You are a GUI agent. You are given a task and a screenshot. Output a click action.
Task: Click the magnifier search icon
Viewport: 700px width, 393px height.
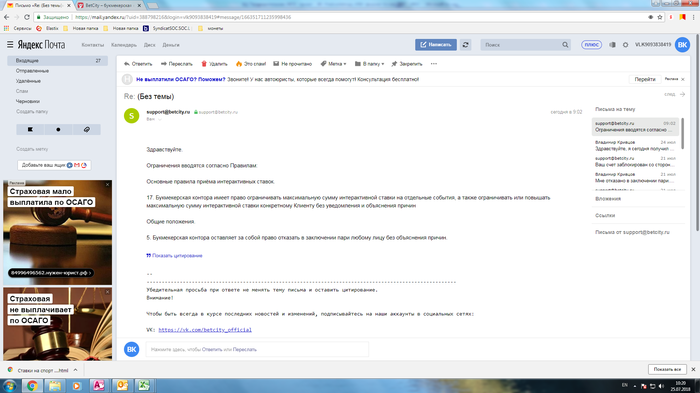[x=565, y=45]
